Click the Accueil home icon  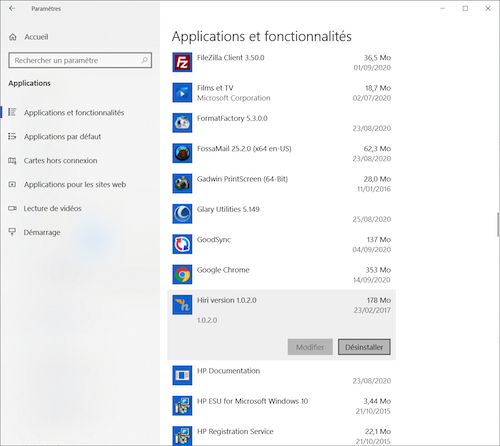coord(13,37)
